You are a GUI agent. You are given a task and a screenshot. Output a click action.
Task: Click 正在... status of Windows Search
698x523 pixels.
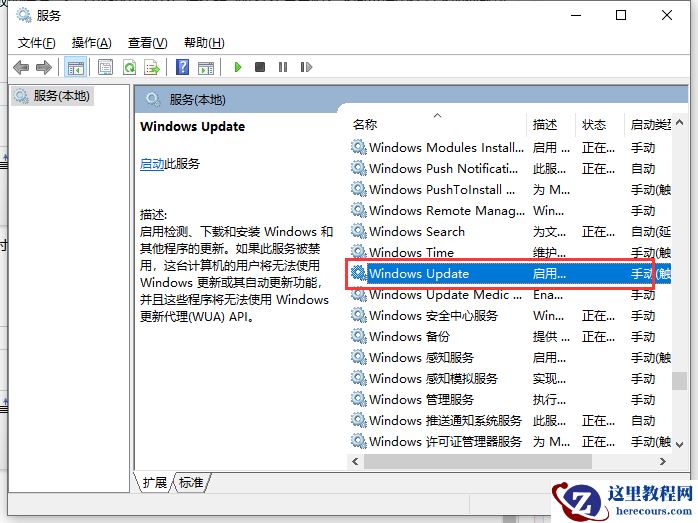pos(598,231)
